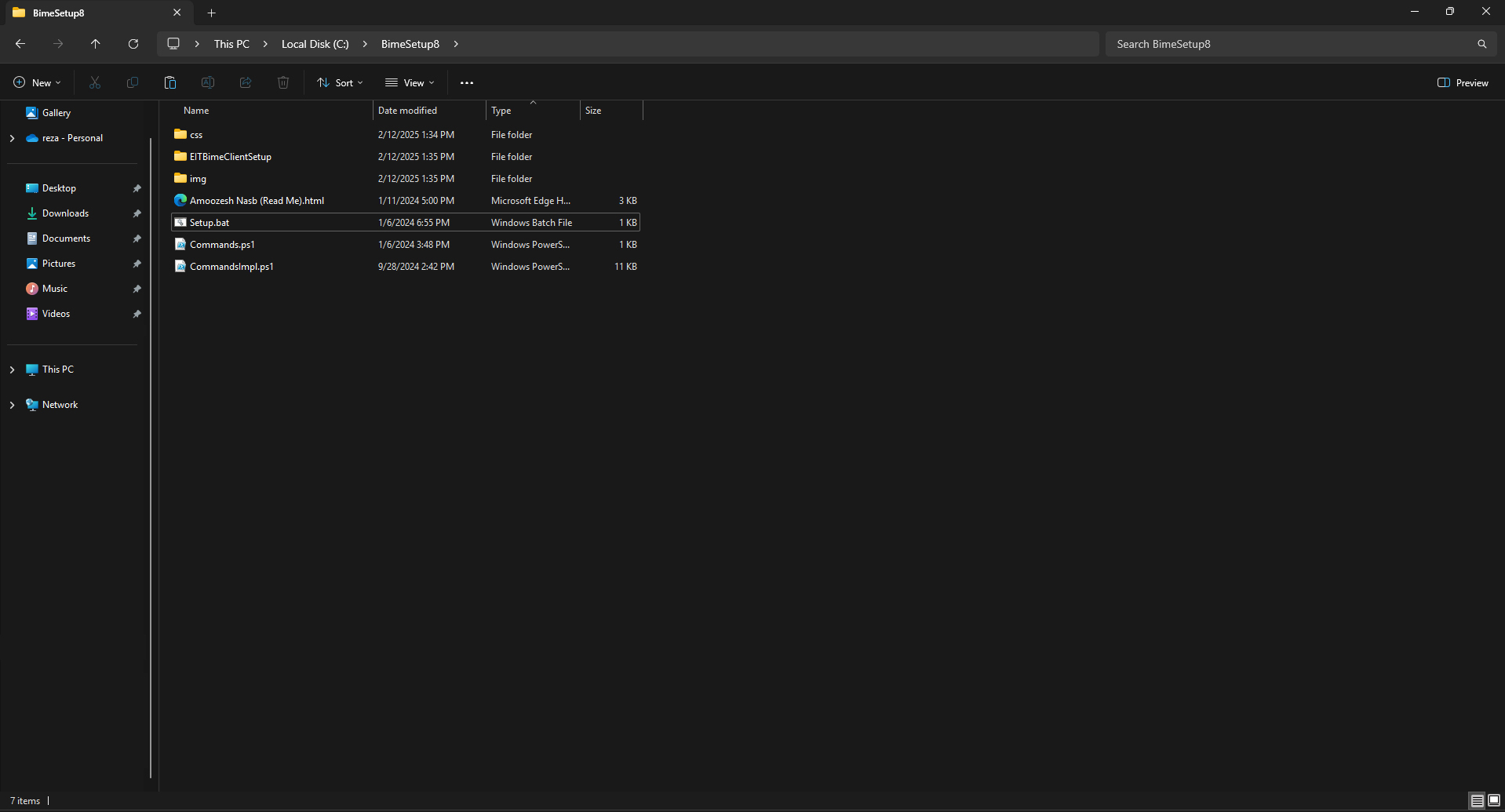The height and width of the screenshot is (812, 1505).
Task: Add a new tab with the plus icon
Action: (211, 13)
